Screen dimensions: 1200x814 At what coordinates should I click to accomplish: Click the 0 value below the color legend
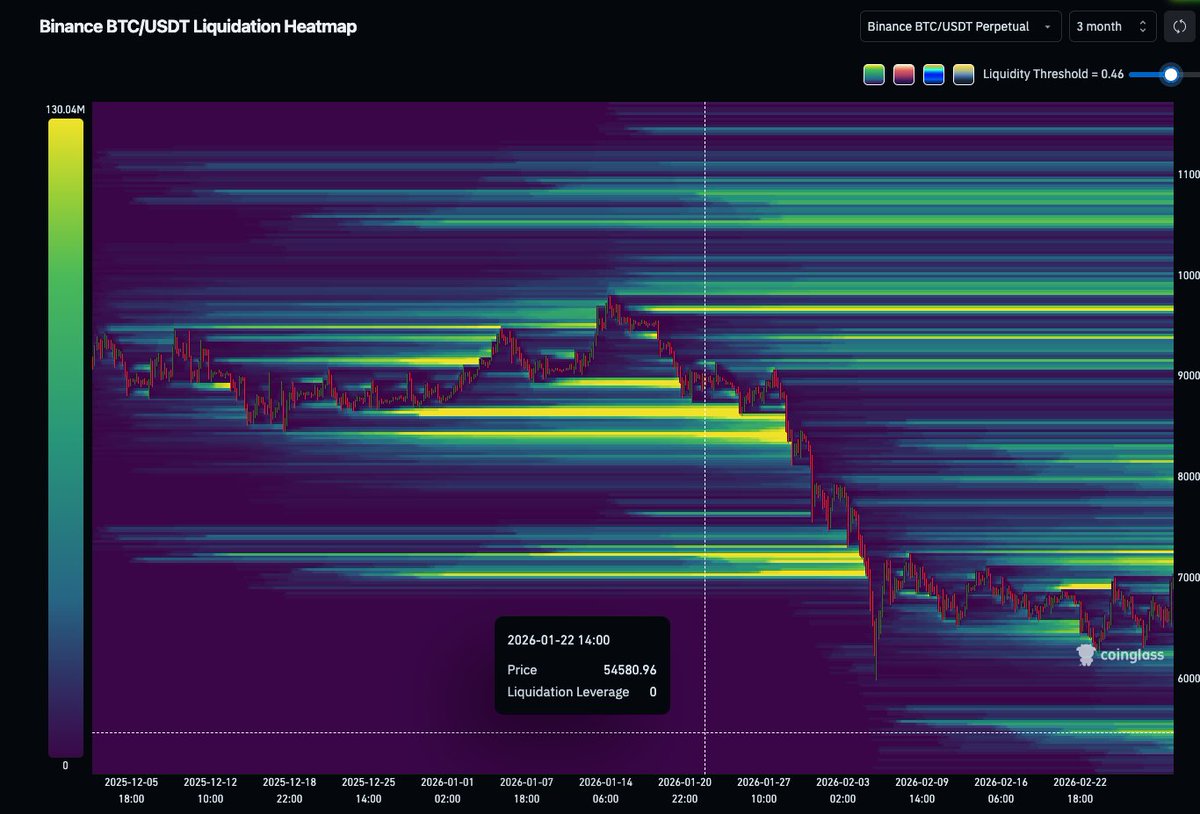tap(65, 766)
